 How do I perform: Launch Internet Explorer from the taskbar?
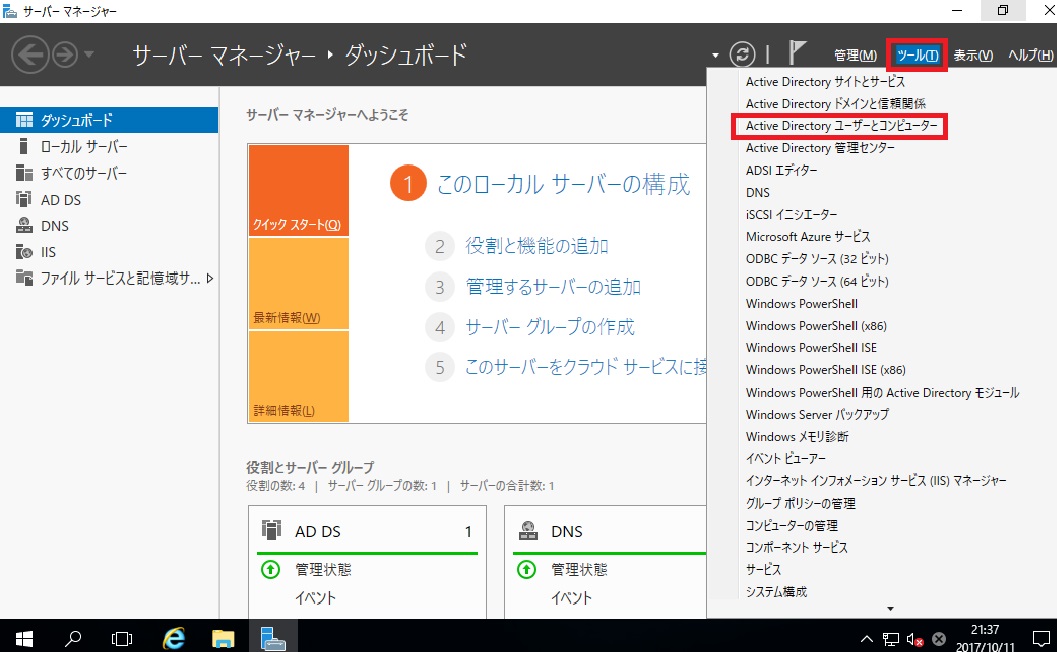[174, 637]
